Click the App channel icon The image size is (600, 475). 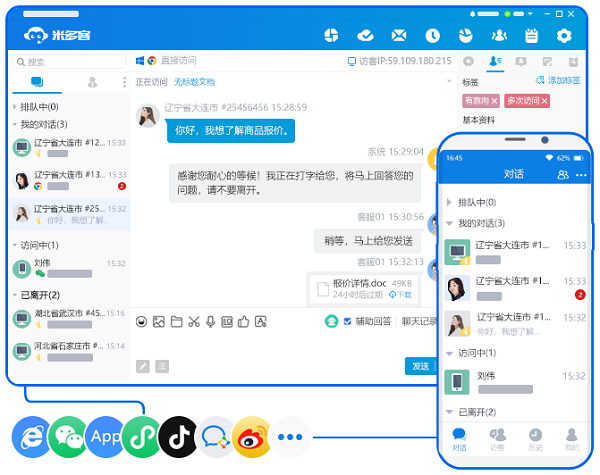[105, 437]
